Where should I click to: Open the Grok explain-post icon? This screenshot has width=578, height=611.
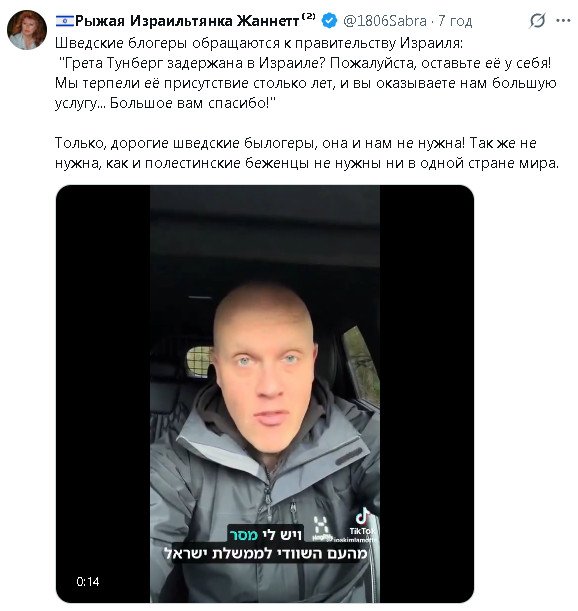[537, 20]
